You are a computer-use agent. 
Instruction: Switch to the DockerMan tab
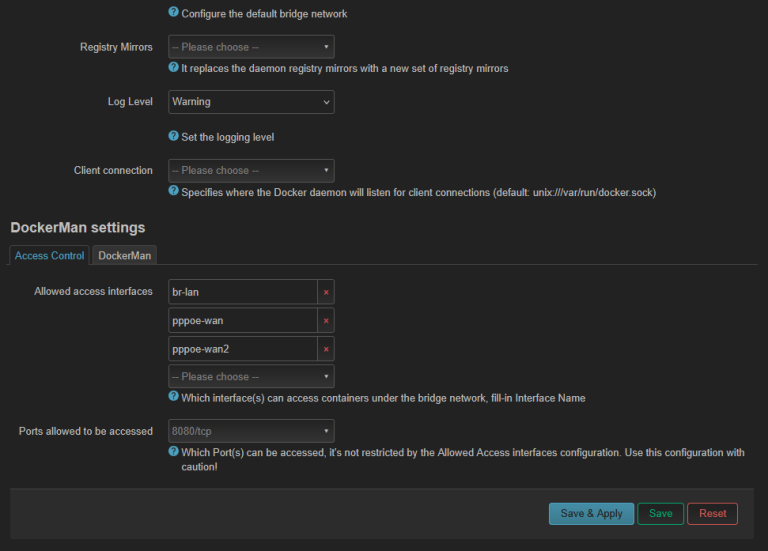(x=125, y=256)
